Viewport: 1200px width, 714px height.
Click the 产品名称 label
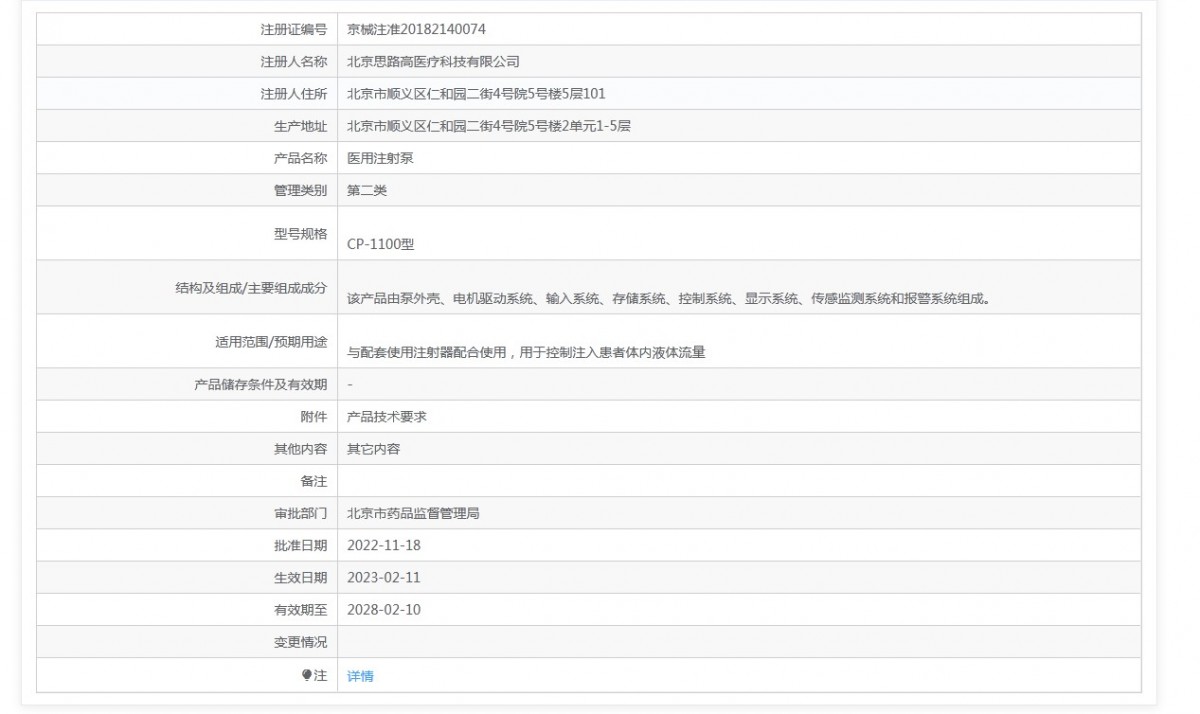(300, 158)
